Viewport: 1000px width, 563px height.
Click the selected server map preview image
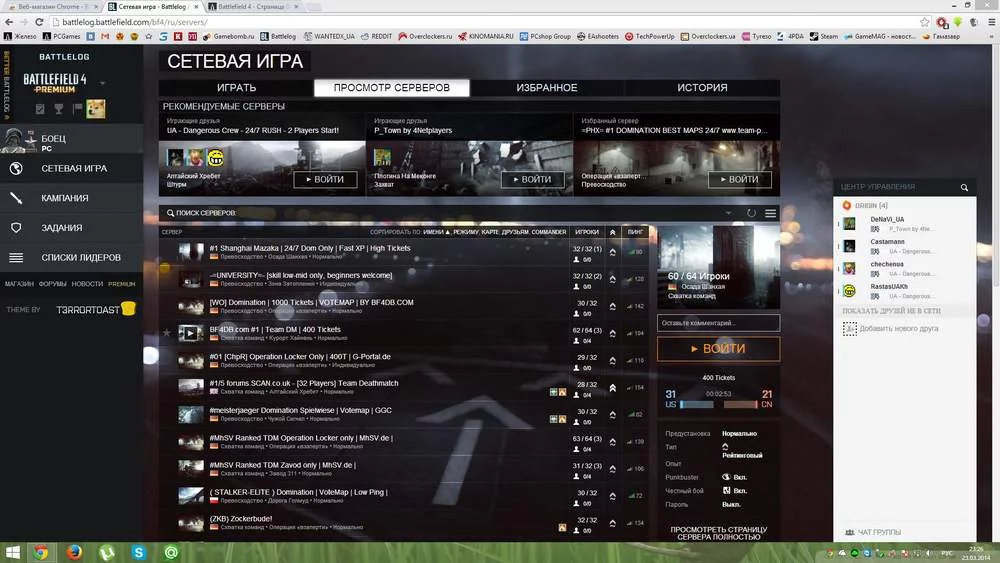pyautogui.click(x=718, y=267)
